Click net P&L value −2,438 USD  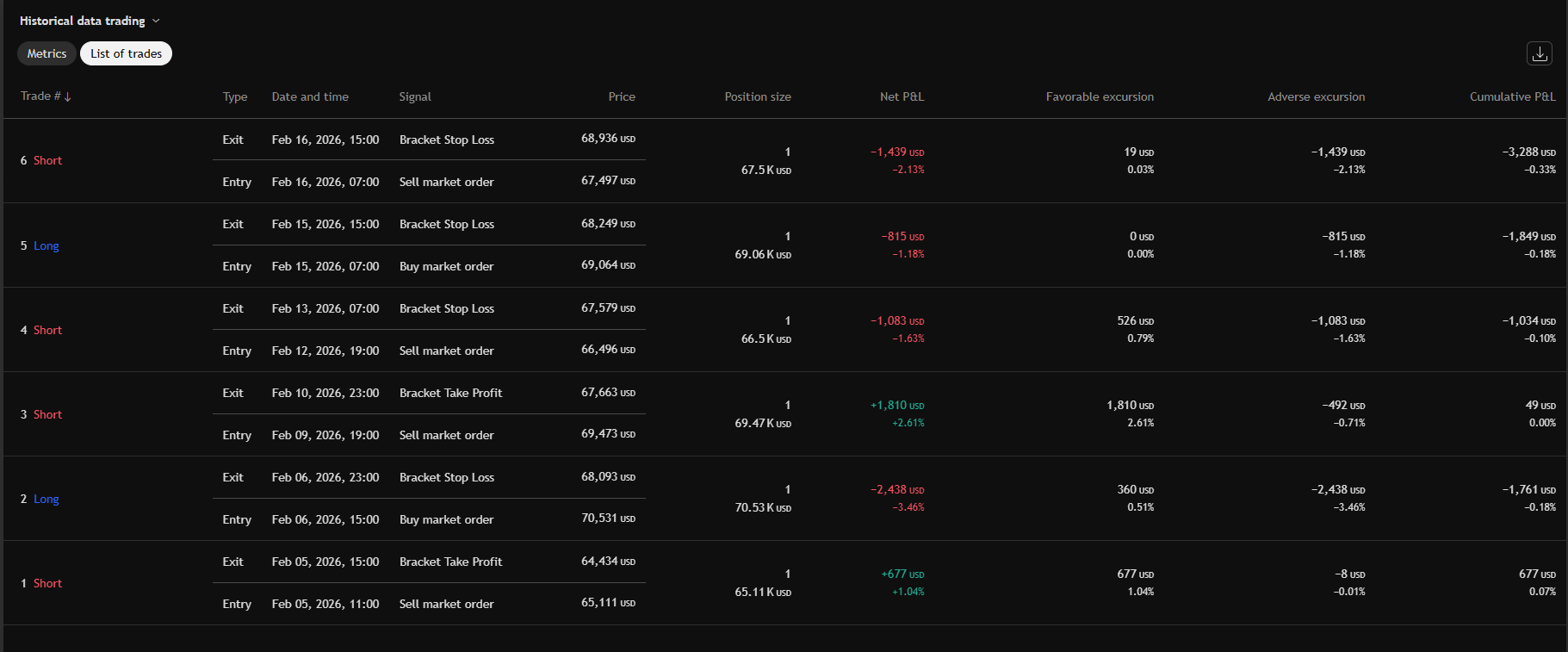[x=897, y=489]
